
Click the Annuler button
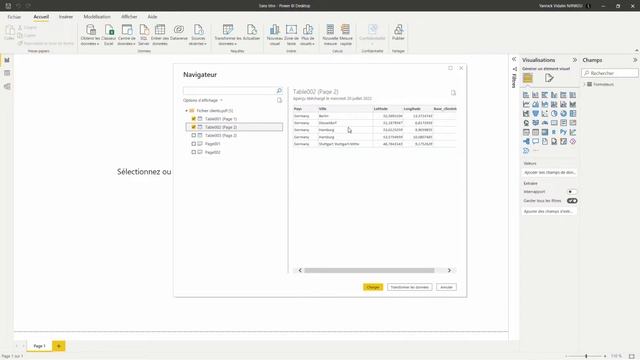click(446, 287)
